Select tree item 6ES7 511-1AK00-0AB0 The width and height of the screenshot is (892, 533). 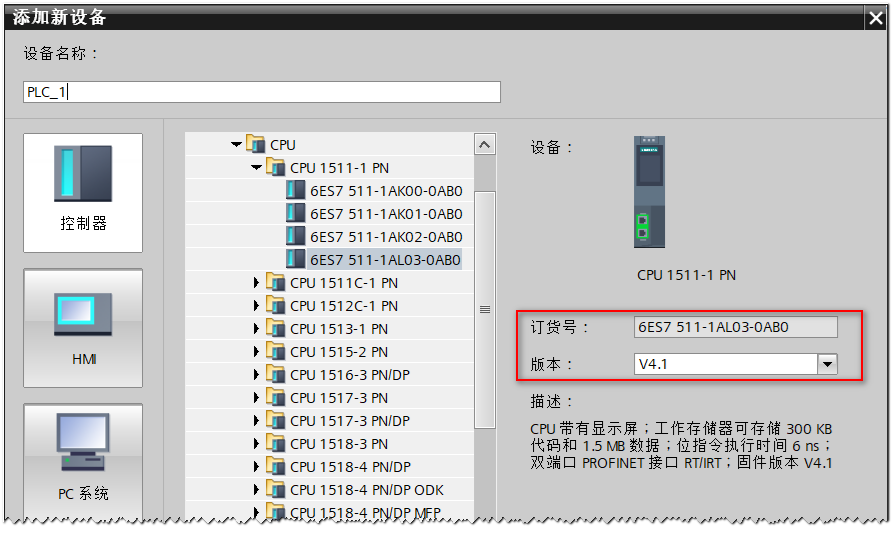point(386,191)
